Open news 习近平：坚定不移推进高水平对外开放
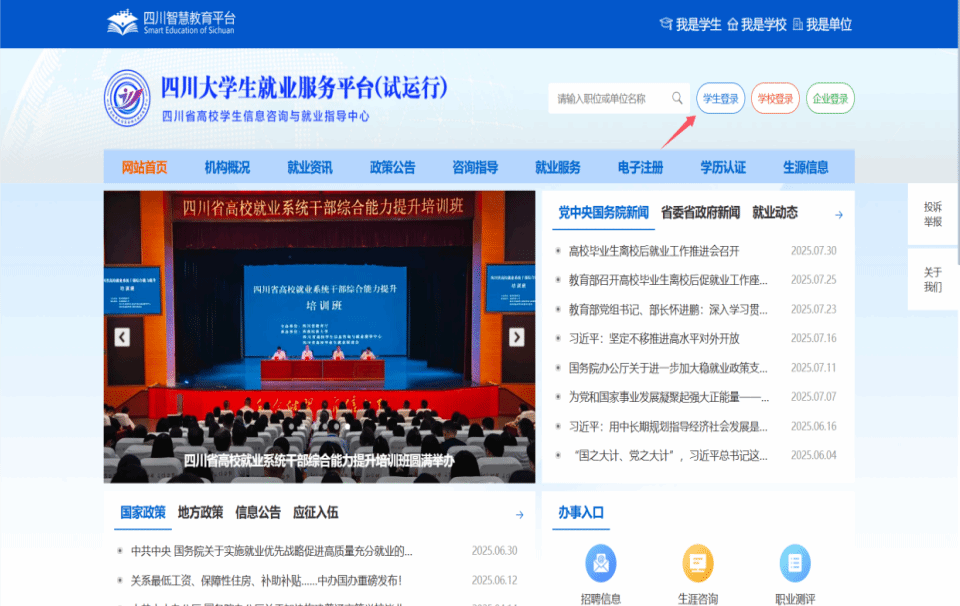Viewport: 960px width, 606px height. pyautogui.click(x=654, y=339)
